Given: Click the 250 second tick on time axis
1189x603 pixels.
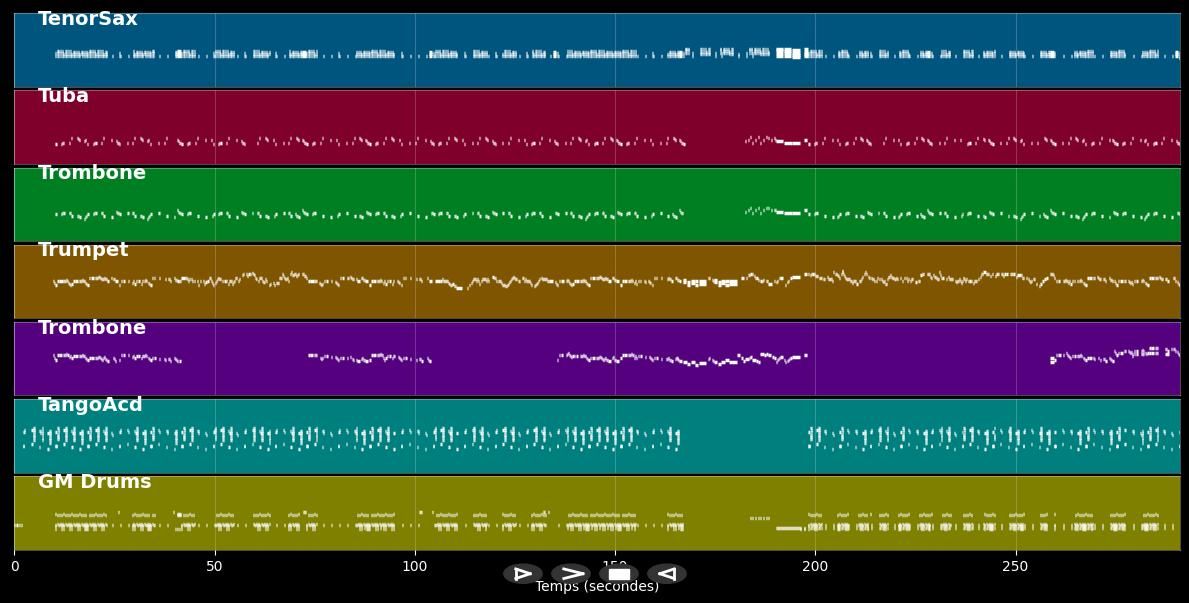Looking at the screenshot, I should 1015,566.
